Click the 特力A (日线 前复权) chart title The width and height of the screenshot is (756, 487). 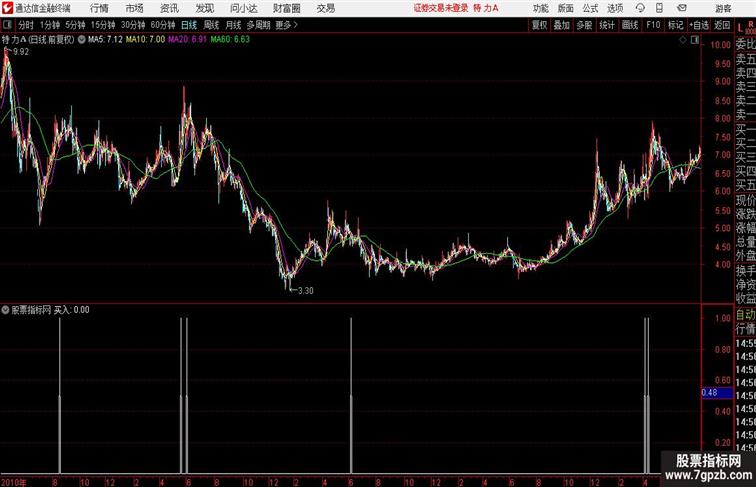click(x=38, y=40)
